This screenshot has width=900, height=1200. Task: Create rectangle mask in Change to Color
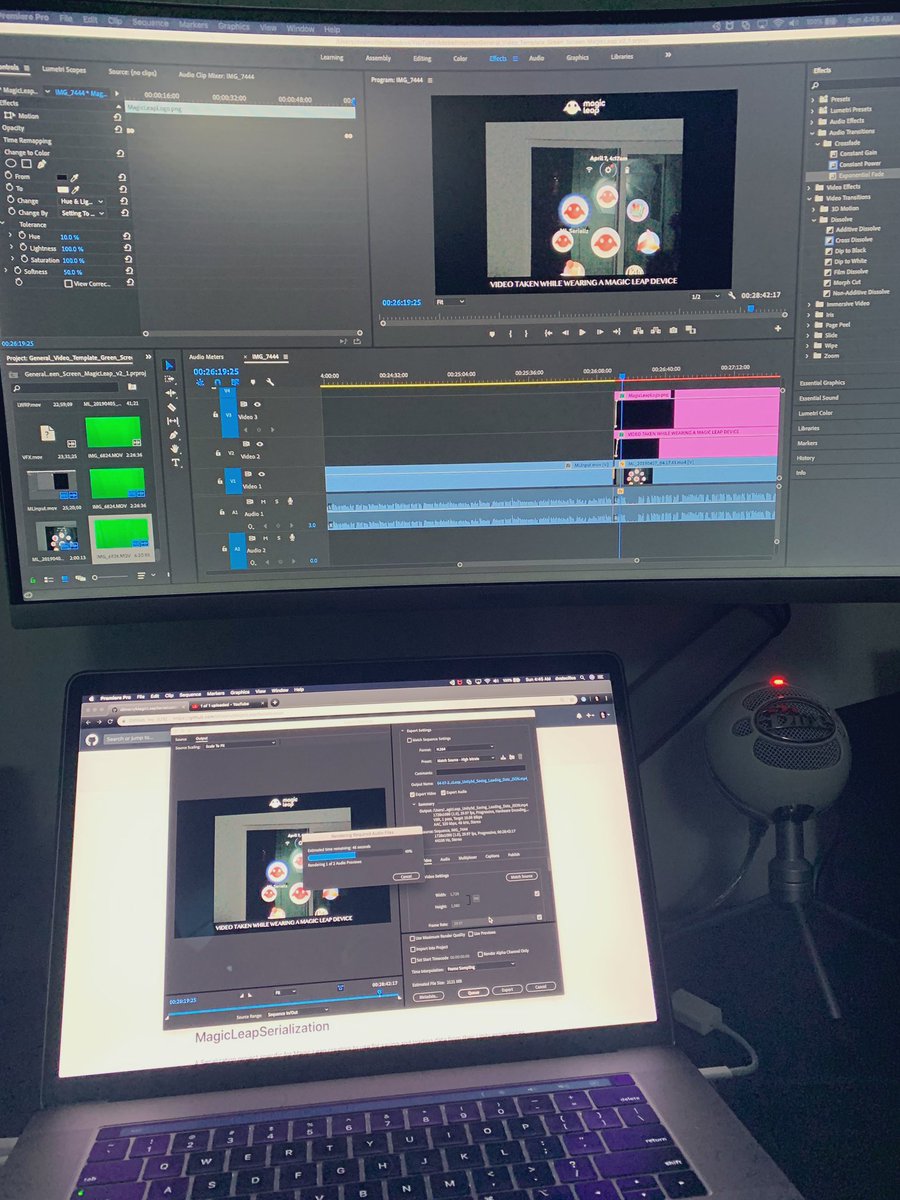pyautogui.click(x=27, y=163)
